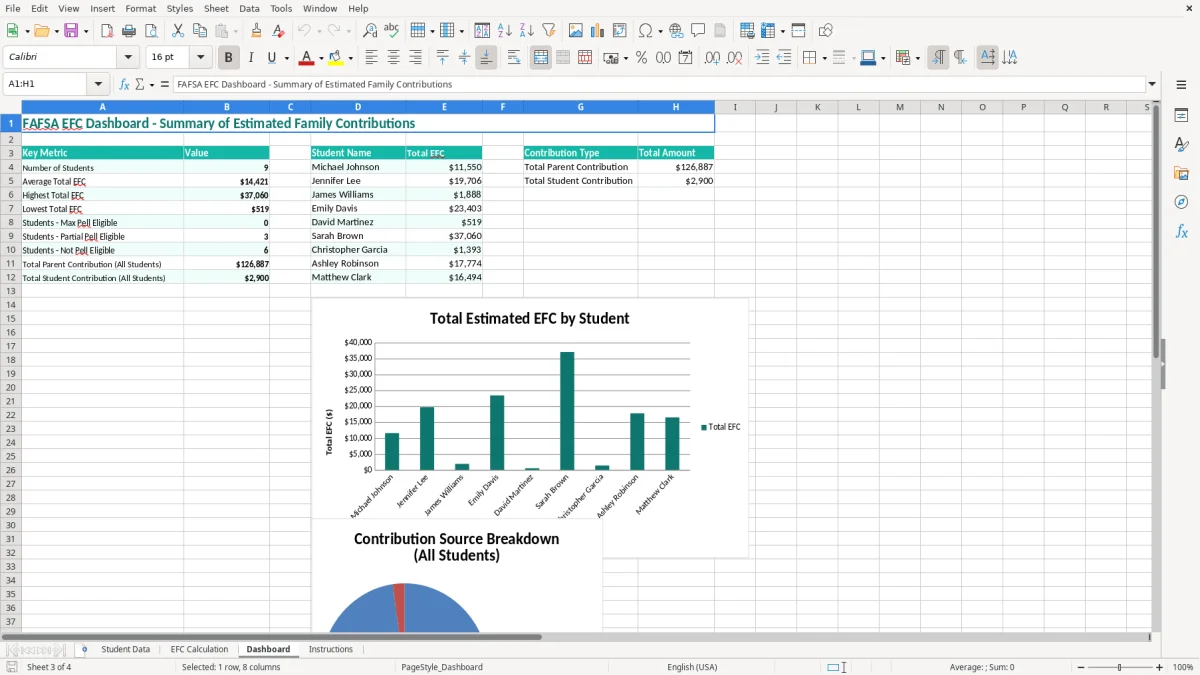Click the sidebar settings hamburger button

(1181, 85)
